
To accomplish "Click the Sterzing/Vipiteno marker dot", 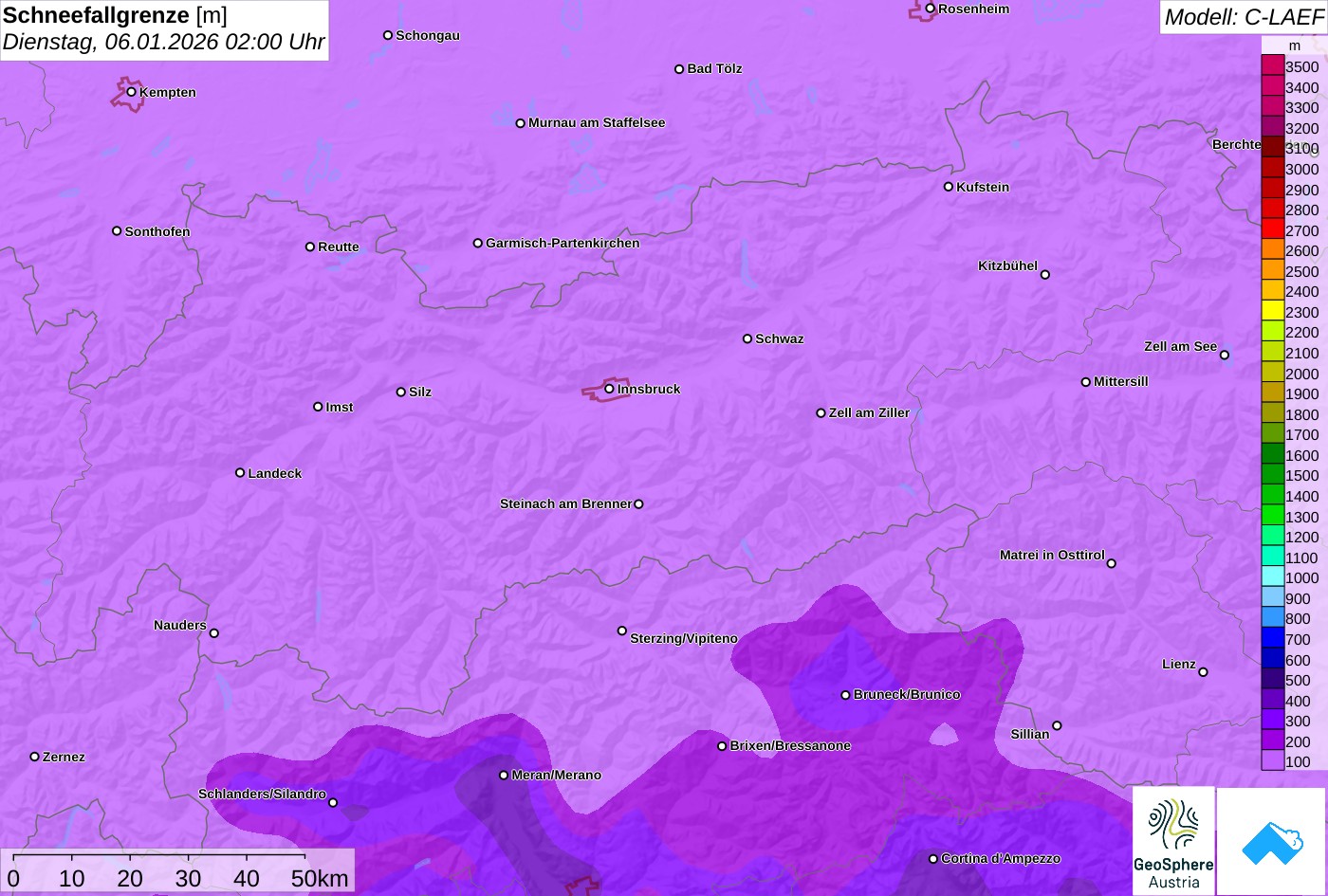I will 622,631.
